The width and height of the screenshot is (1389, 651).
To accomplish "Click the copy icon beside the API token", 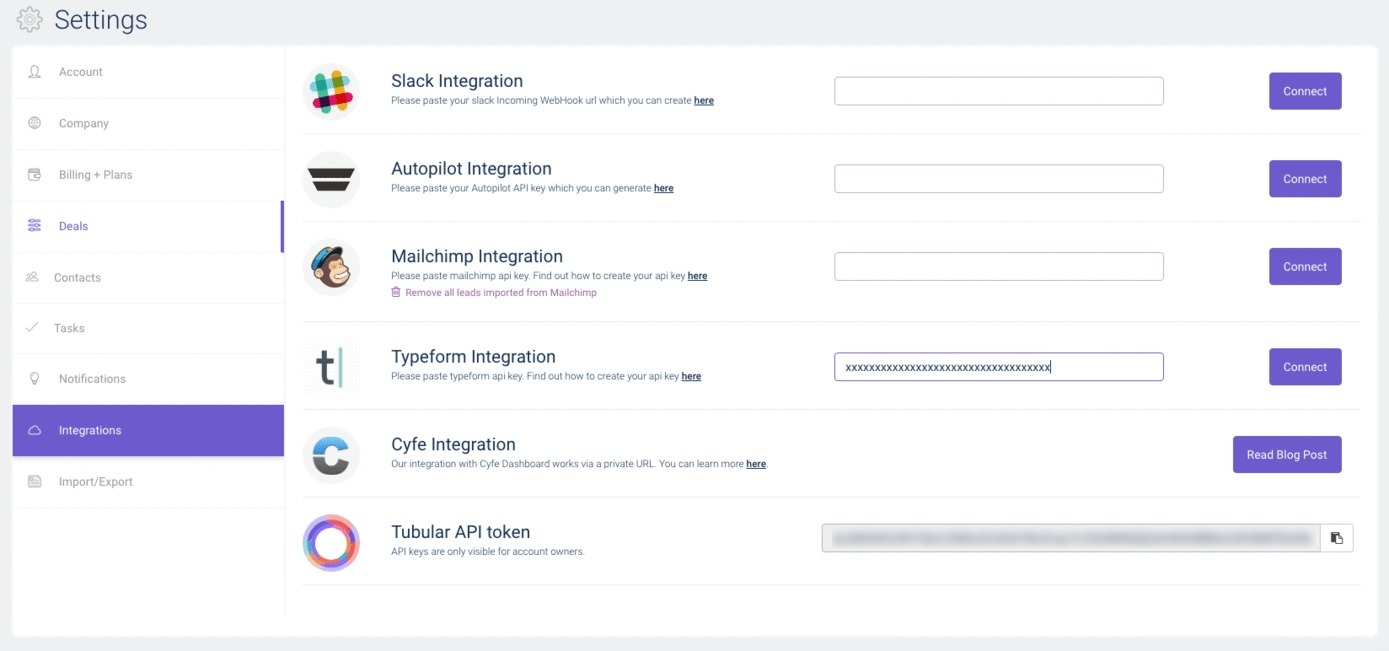I will tap(1336, 538).
